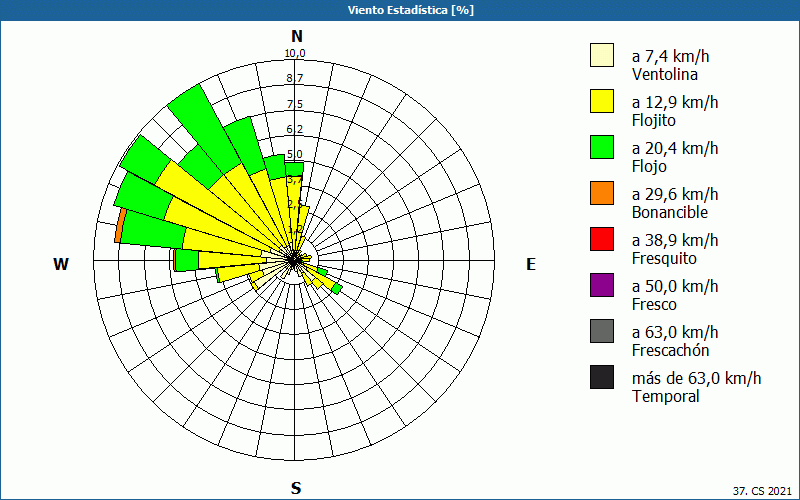Screen dimensions: 800x500
Task: Click the Bonancible legend label
Action: 670,212
